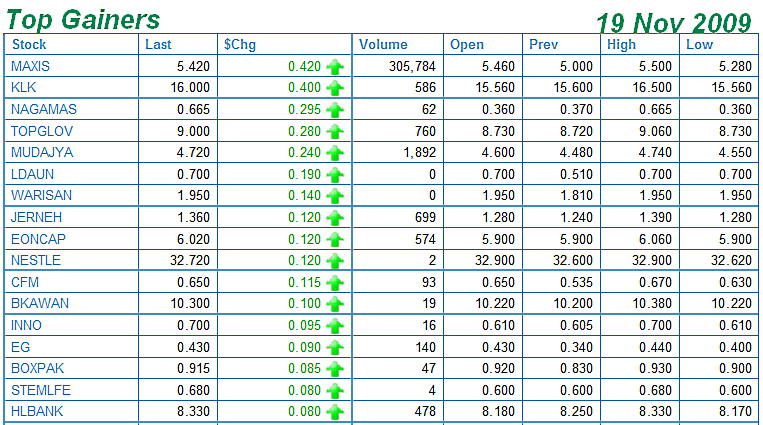Select HLBANK low value 8.170
This screenshot has height=425, width=763.
(735, 411)
